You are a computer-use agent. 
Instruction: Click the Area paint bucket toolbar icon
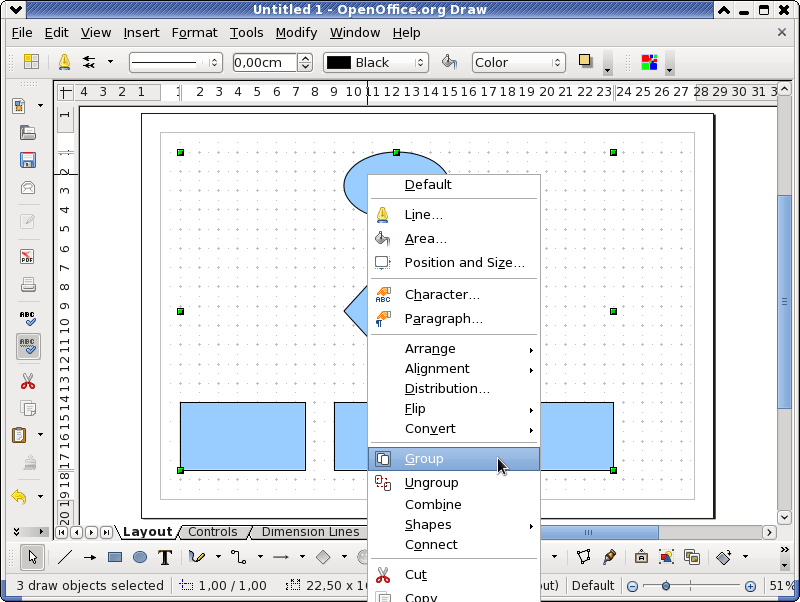(x=449, y=62)
